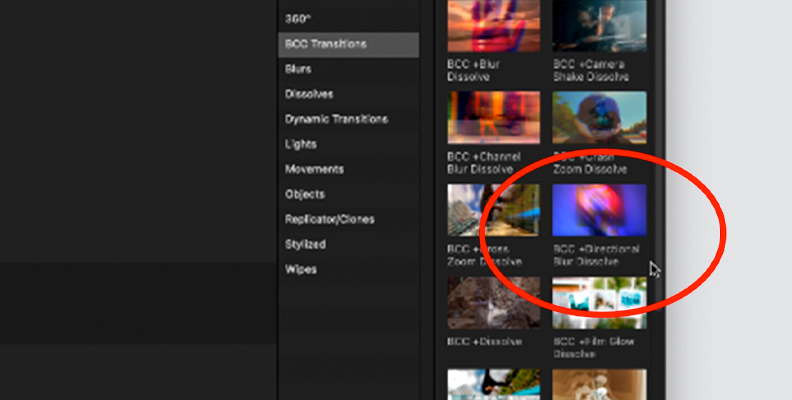The height and width of the screenshot is (400, 792).
Task: Open the Dissolves category
Action: pyautogui.click(x=349, y=94)
